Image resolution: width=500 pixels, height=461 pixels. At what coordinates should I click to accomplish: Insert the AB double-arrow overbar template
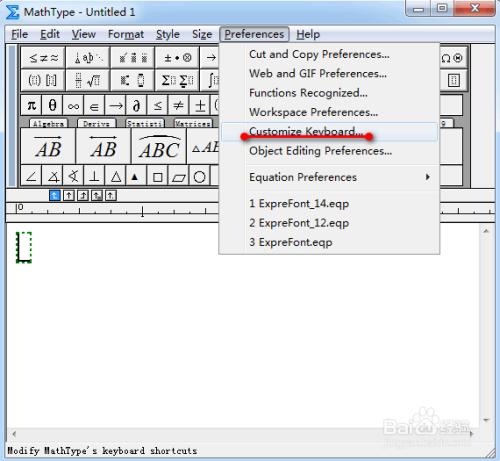(104, 147)
